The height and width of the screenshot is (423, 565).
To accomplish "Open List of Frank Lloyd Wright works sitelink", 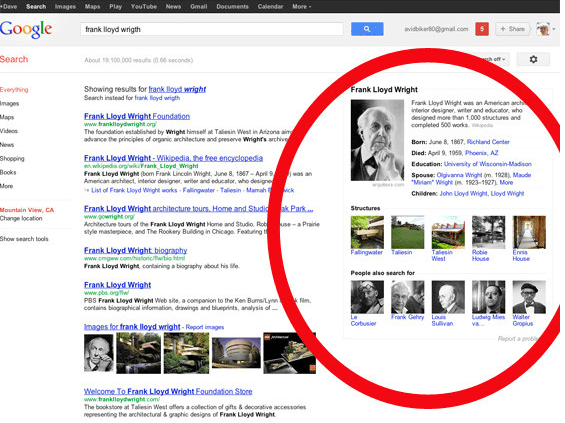I will pyautogui.click(x=134, y=190).
